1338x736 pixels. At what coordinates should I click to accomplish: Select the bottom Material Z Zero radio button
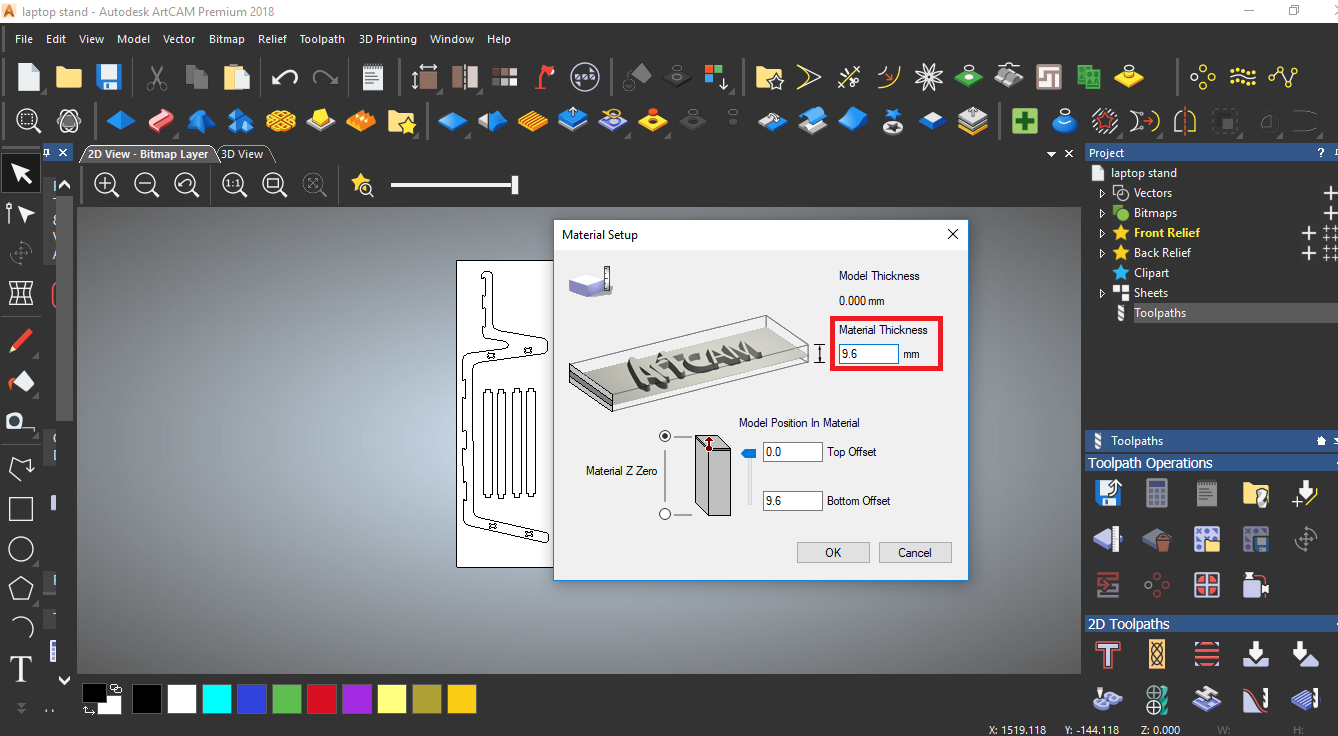[665, 514]
